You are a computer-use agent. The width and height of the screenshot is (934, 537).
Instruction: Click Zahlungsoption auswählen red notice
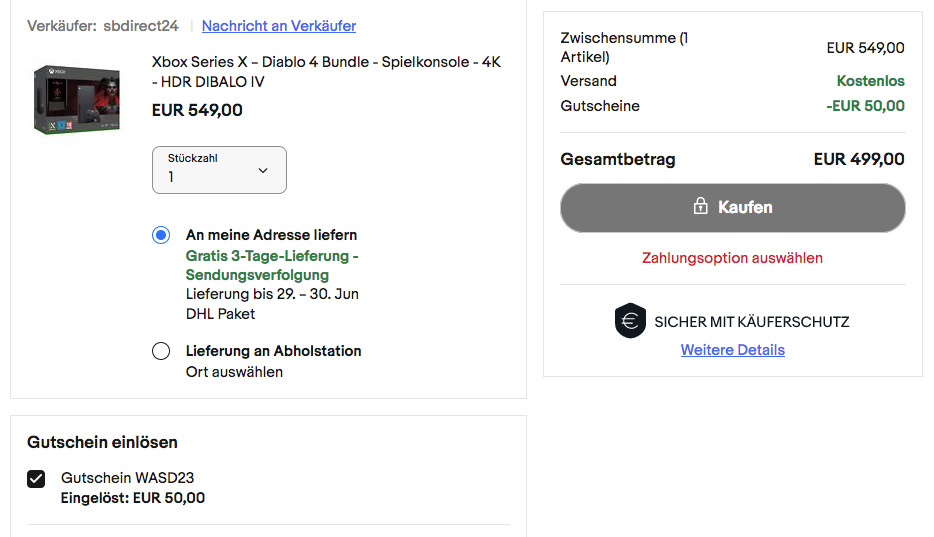[732, 258]
